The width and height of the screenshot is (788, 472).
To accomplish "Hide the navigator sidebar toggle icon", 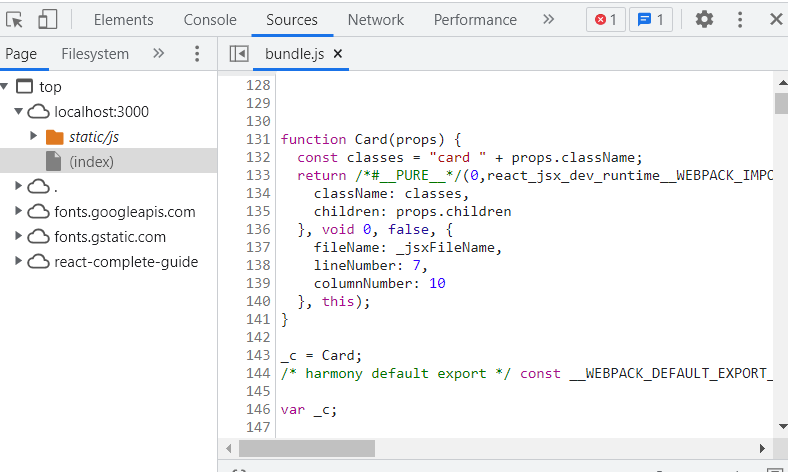I will [x=239, y=53].
